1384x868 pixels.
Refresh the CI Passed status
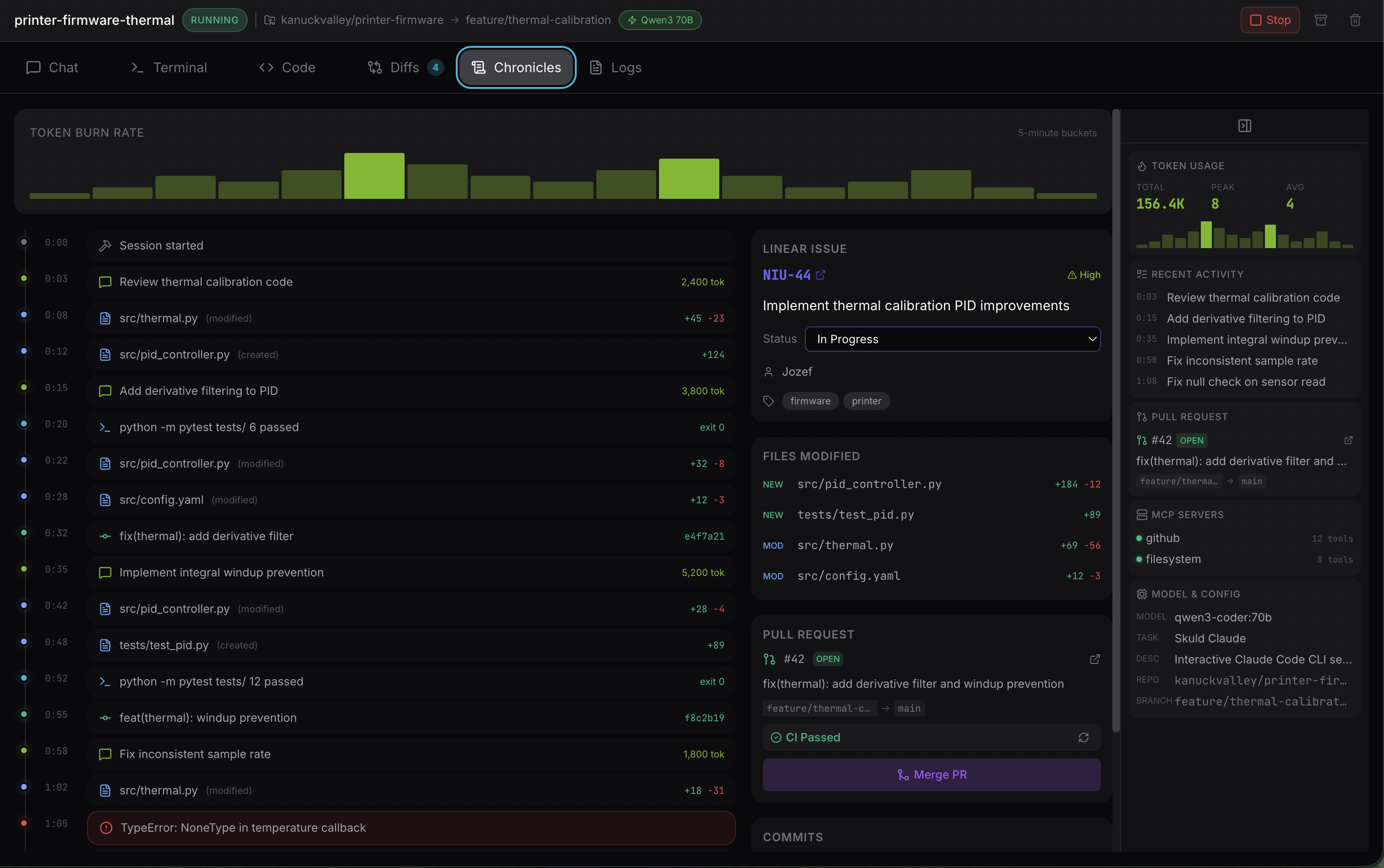[x=1083, y=737]
